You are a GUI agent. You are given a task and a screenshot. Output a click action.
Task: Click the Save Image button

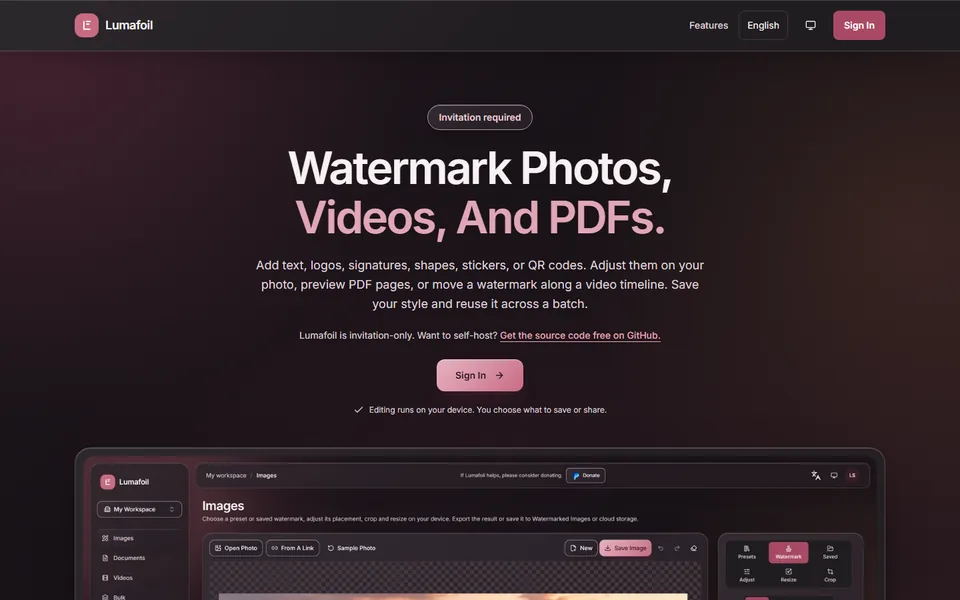(x=625, y=548)
